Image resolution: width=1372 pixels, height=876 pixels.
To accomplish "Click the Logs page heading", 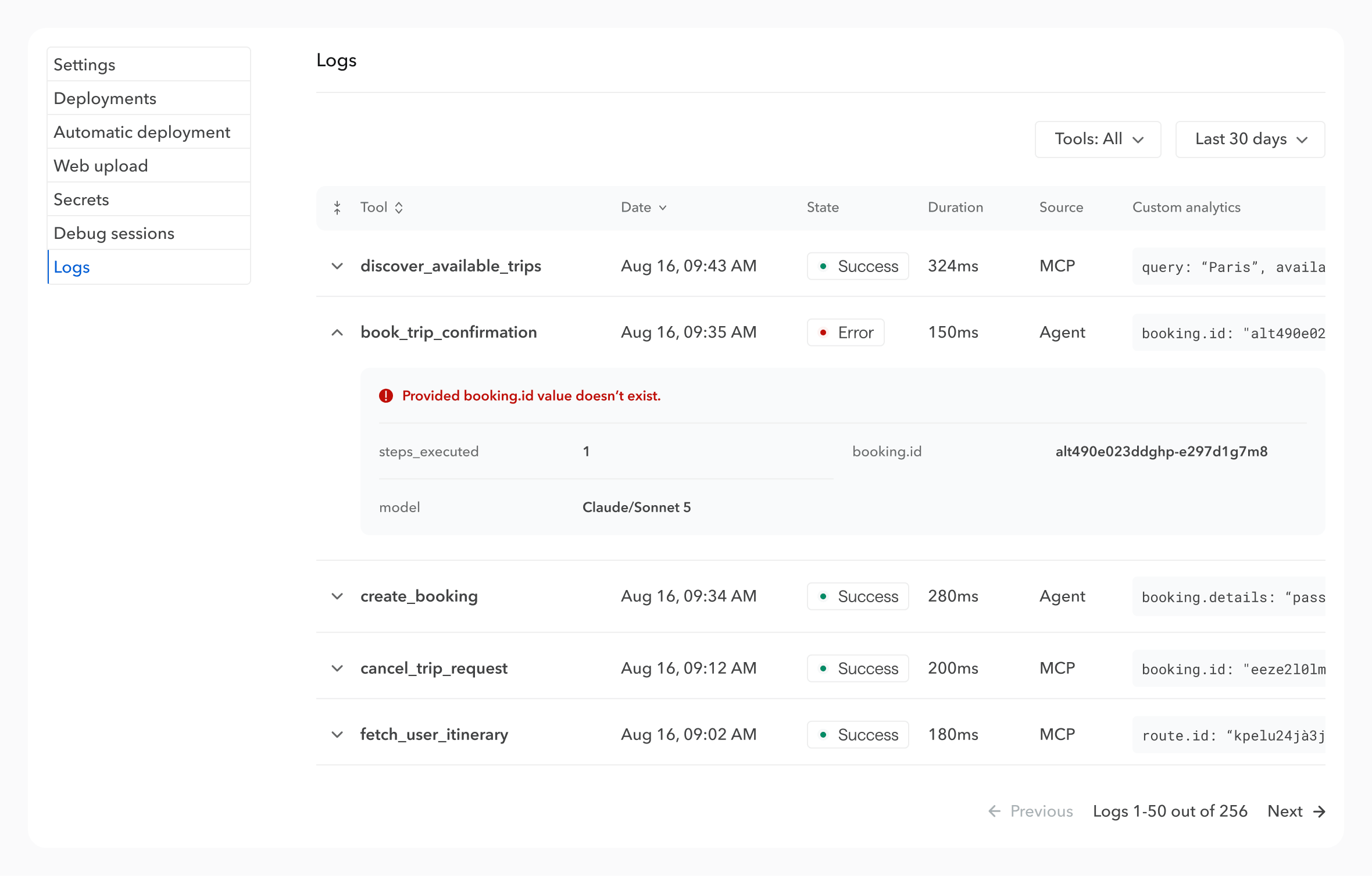I will click(x=337, y=60).
